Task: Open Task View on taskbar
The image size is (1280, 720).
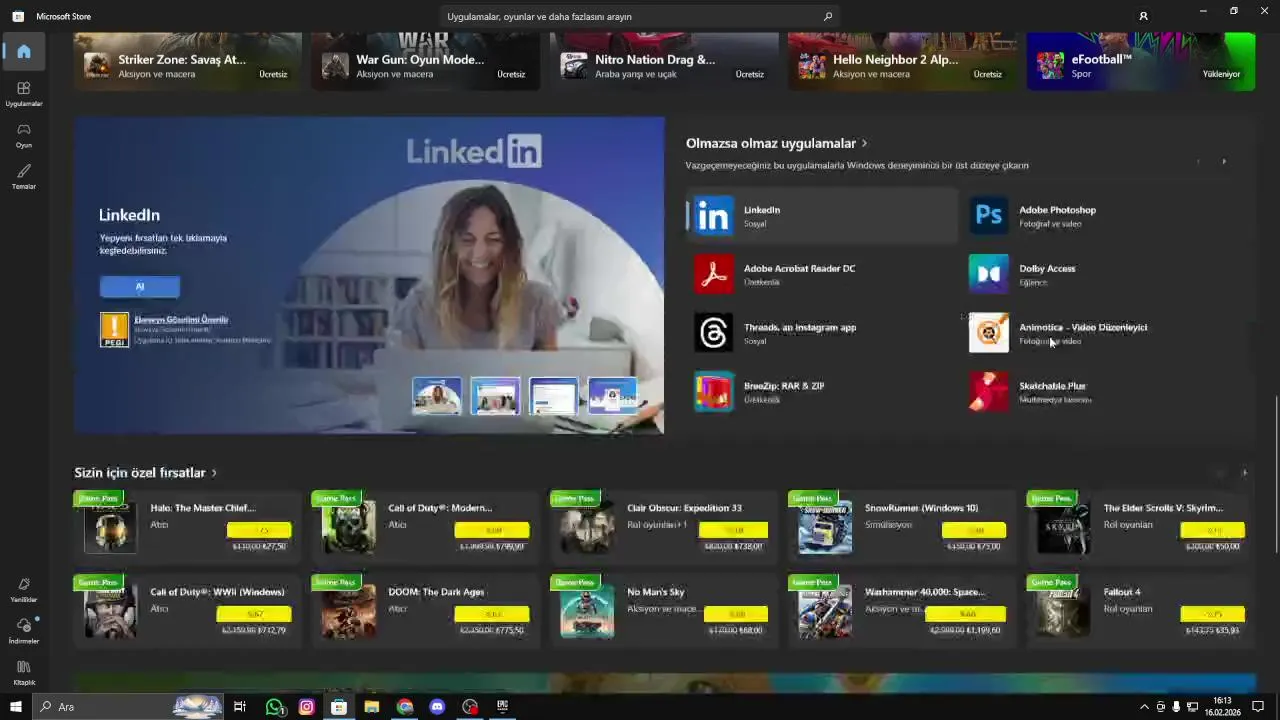Action: click(240, 707)
